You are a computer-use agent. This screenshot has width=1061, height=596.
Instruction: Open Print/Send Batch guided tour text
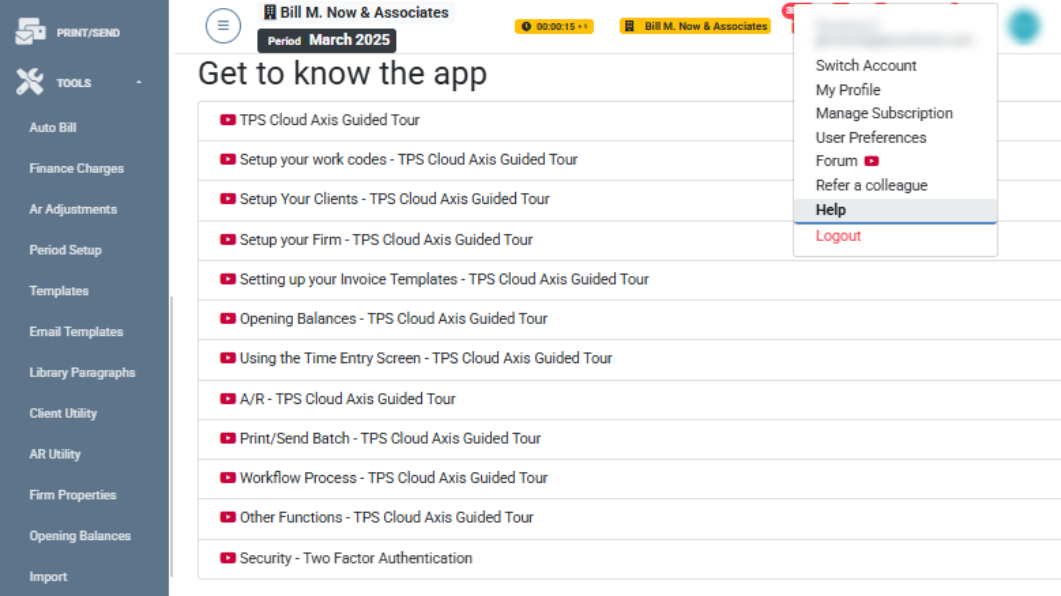coord(390,438)
